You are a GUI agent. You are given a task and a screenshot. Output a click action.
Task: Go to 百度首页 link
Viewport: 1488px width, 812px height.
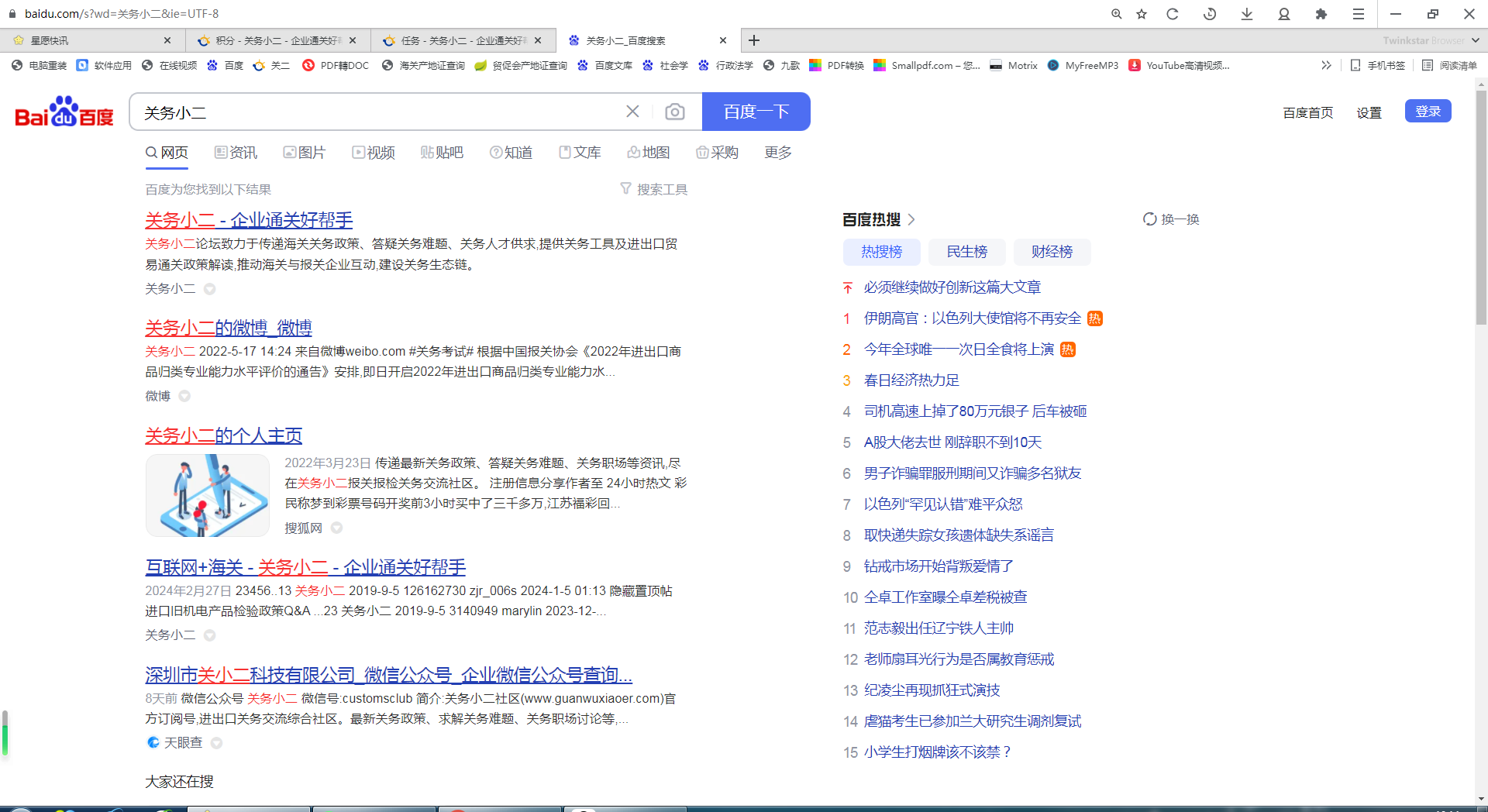[1307, 112]
